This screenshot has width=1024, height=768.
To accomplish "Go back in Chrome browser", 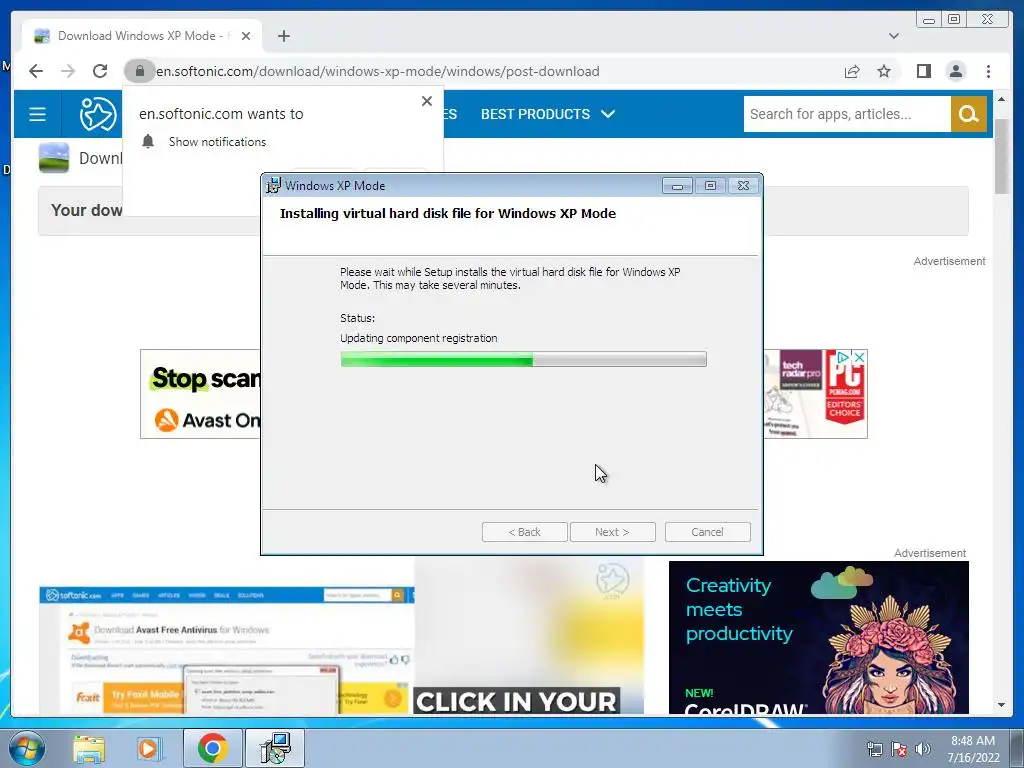I will [36, 71].
